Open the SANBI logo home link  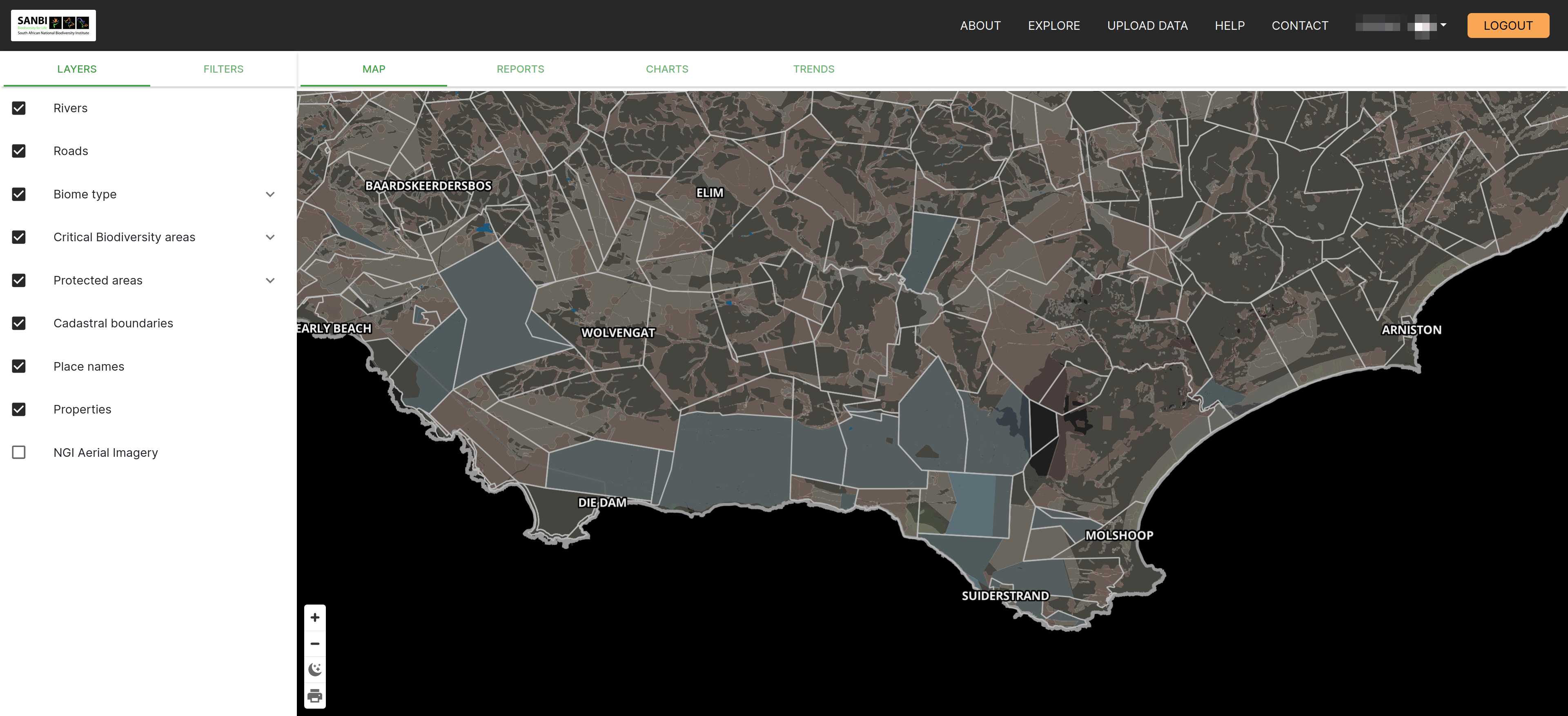[x=53, y=26]
